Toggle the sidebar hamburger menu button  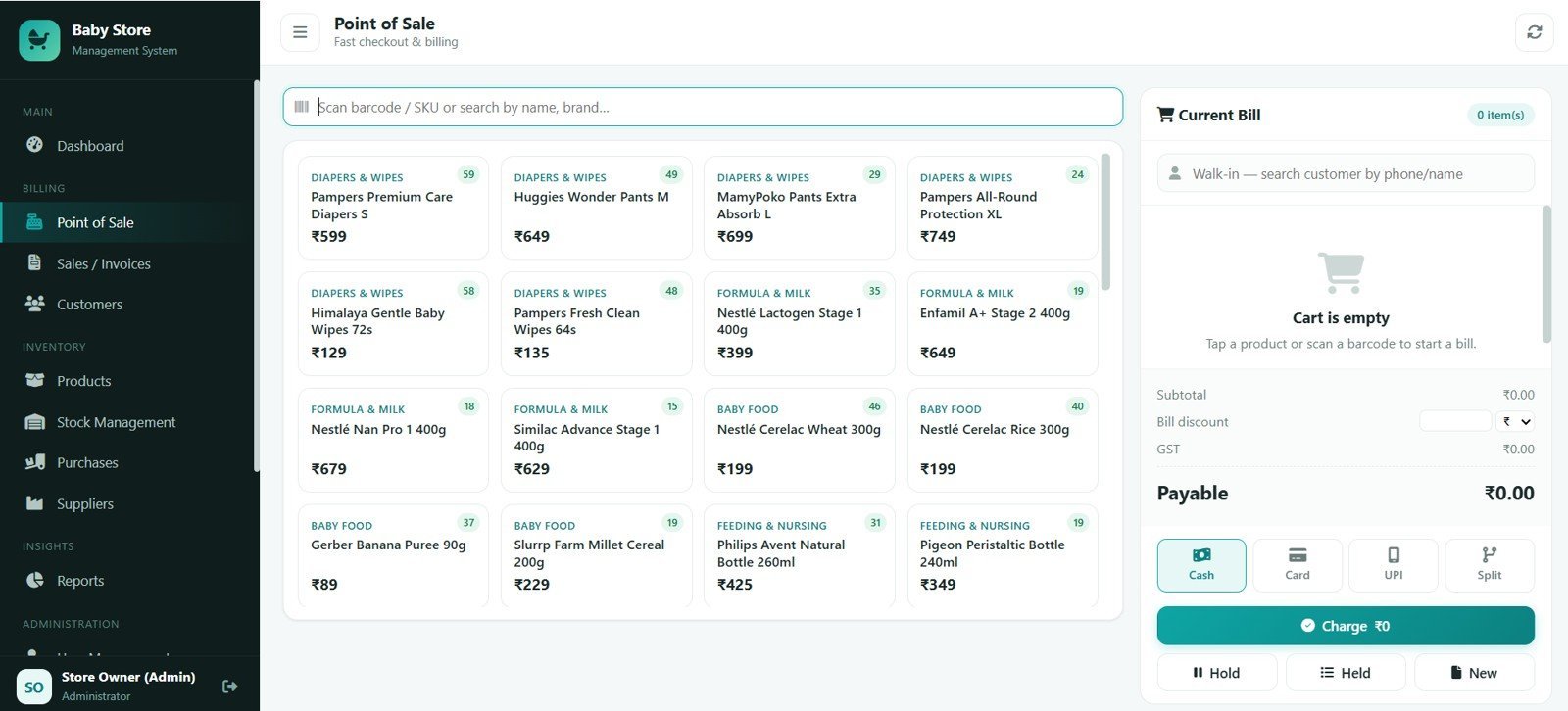pyautogui.click(x=300, y=32)
